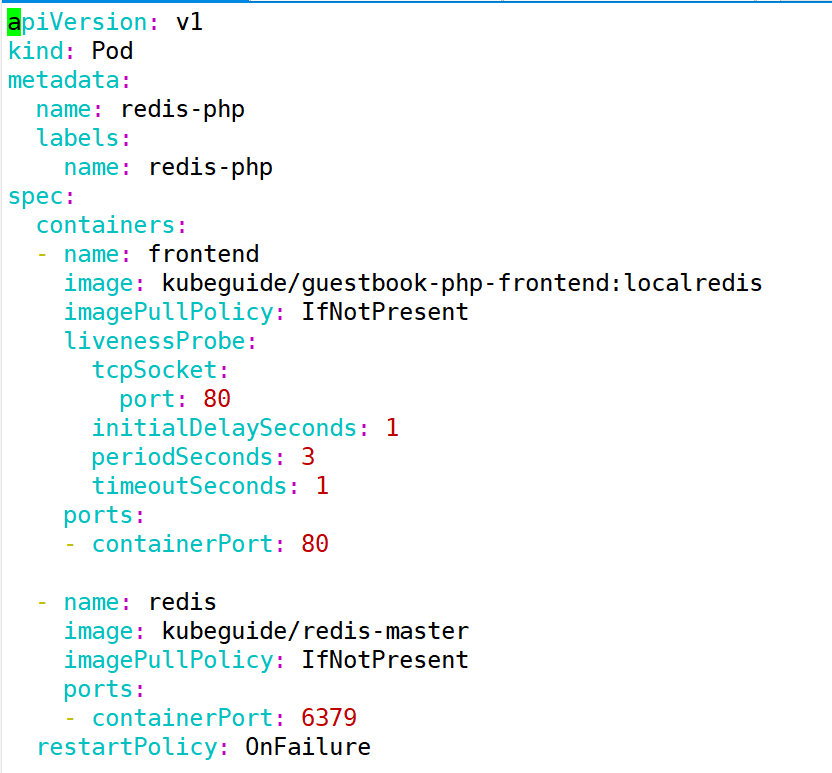Click the initialDelaySeconds key
This screenshot has width=832, height=773.
click(224, 428)
